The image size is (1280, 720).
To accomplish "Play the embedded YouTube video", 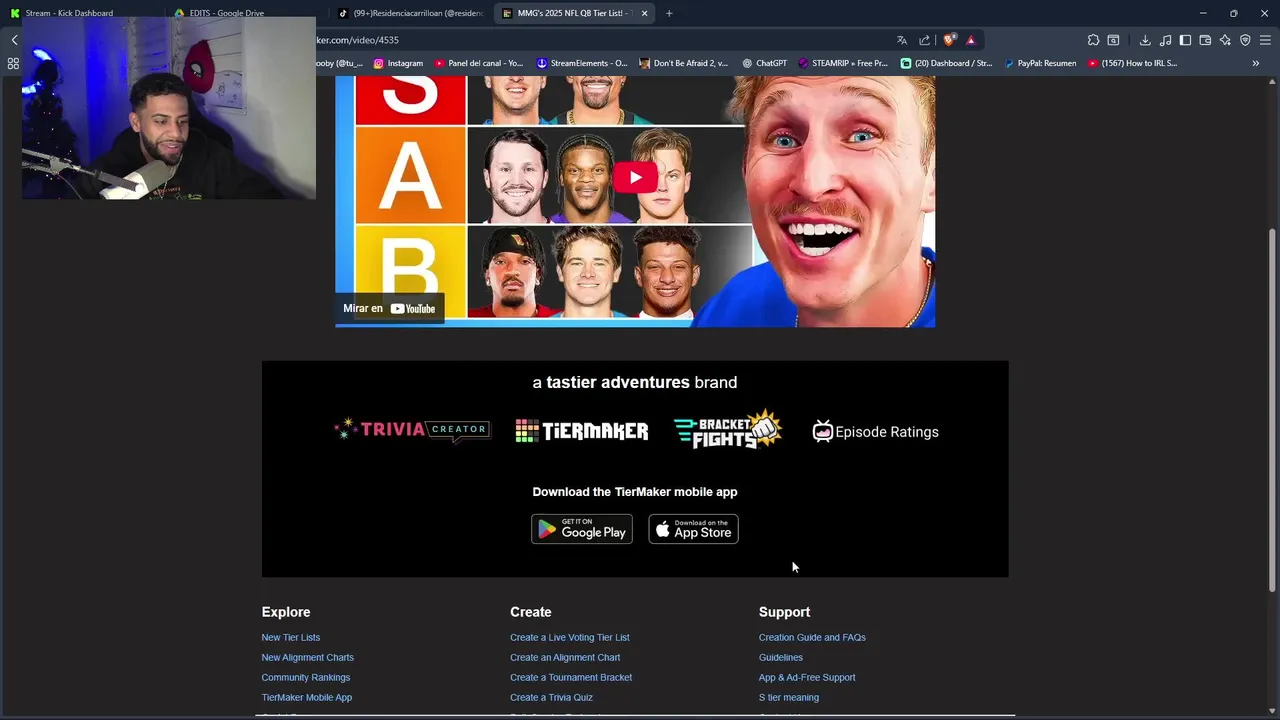I will (x=635, y=177).
